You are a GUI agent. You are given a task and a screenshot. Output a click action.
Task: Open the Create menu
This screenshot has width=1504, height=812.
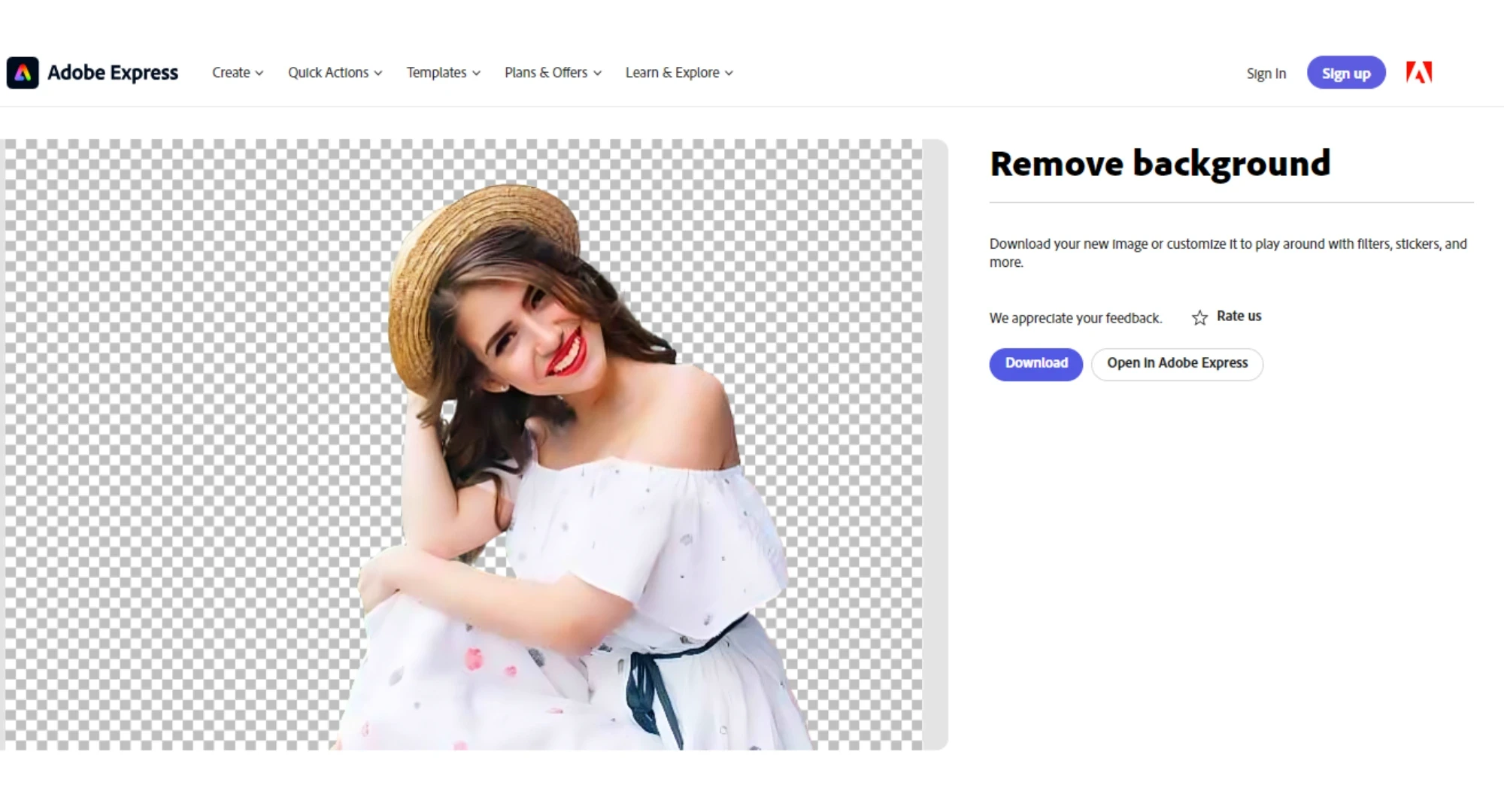click(231, 73)
